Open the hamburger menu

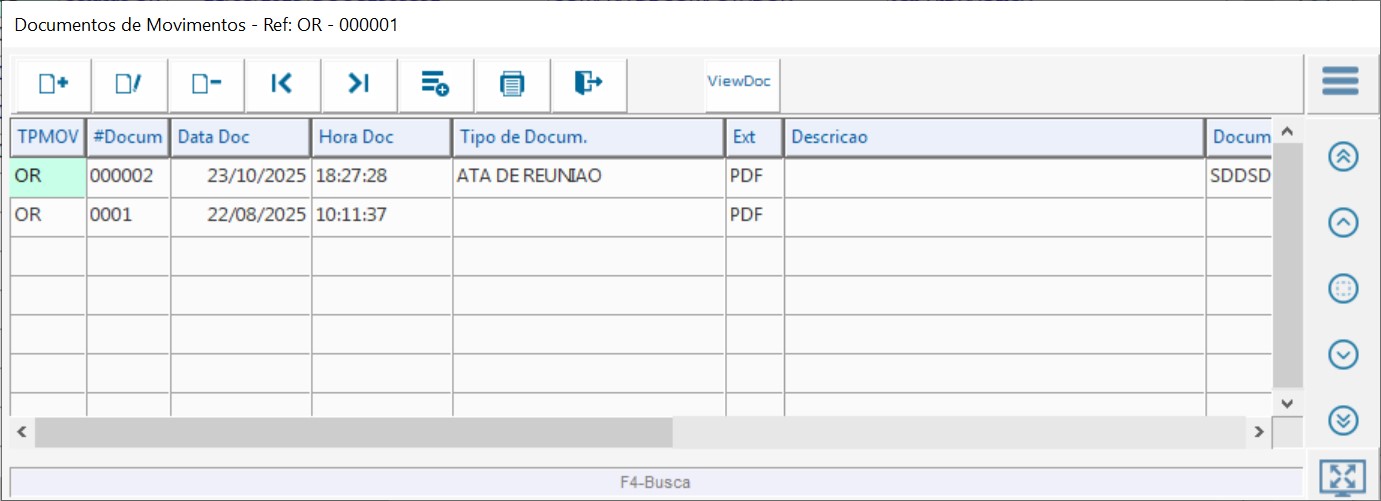click(x=1340, y=81)
